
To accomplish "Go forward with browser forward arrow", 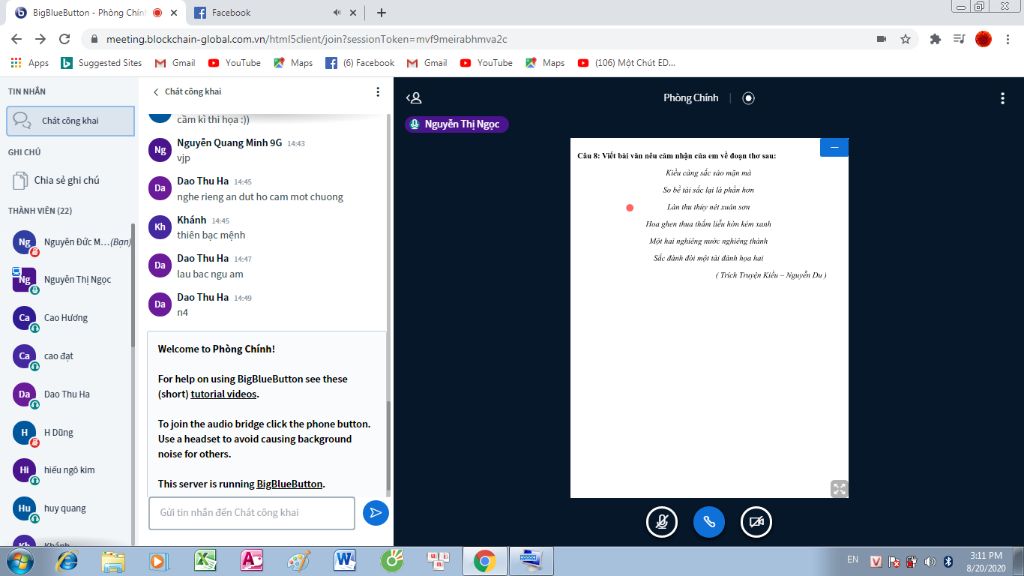I will tap(40, 39).
